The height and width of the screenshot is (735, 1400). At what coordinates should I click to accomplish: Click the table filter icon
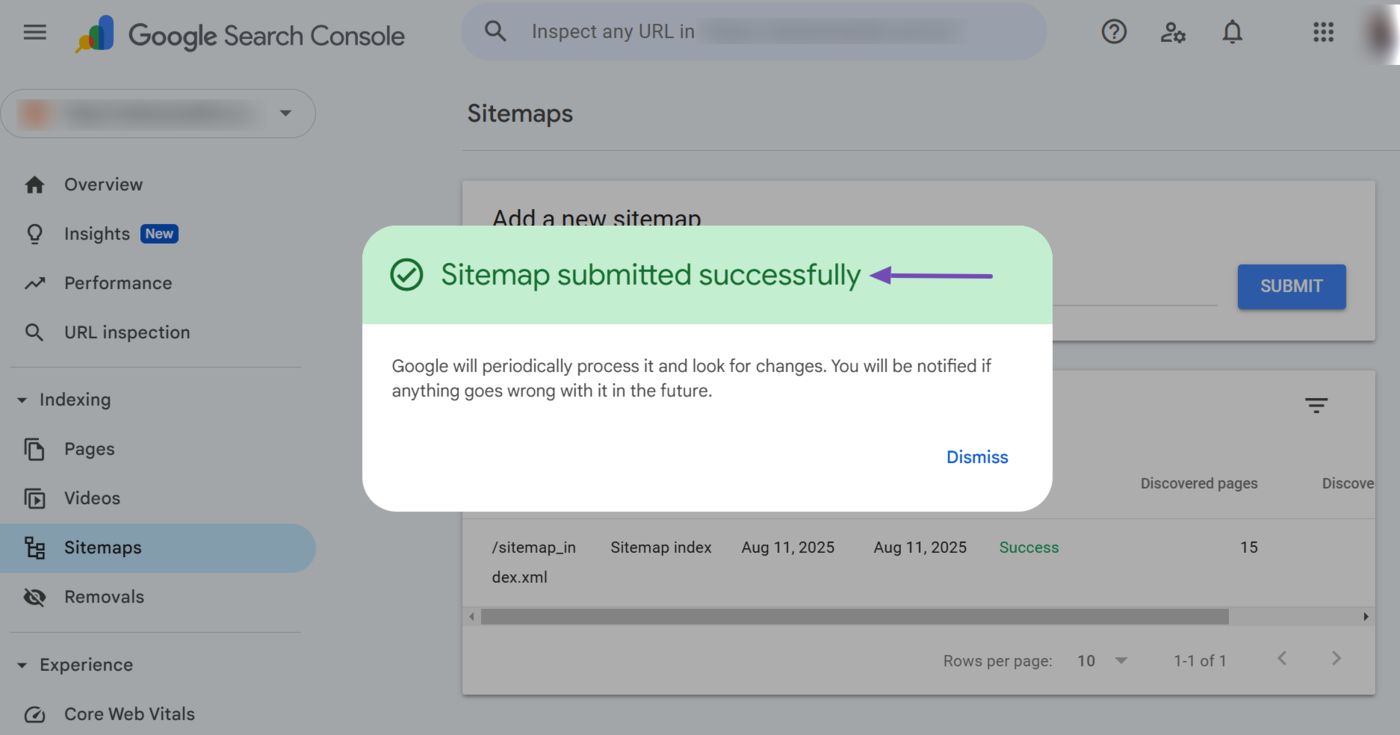[1316, 405]
